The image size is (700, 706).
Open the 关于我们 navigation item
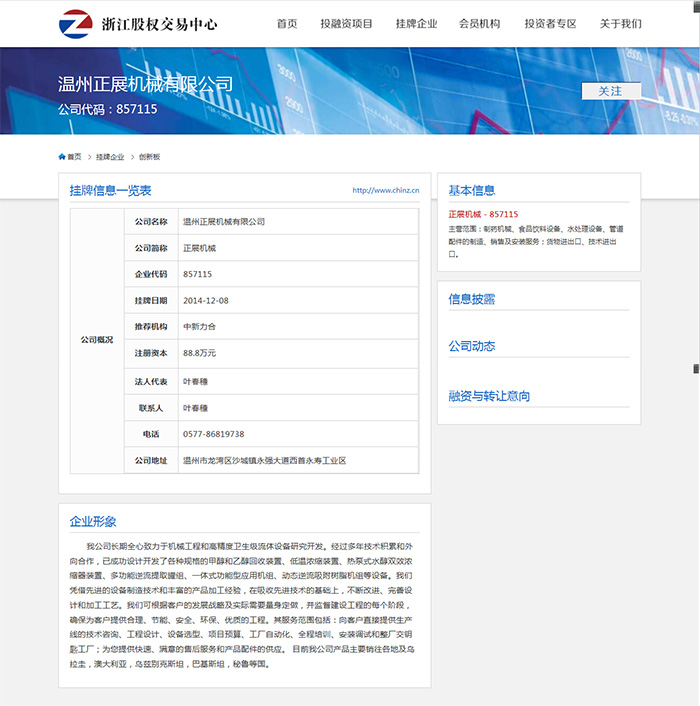click(x=621, y=23)
